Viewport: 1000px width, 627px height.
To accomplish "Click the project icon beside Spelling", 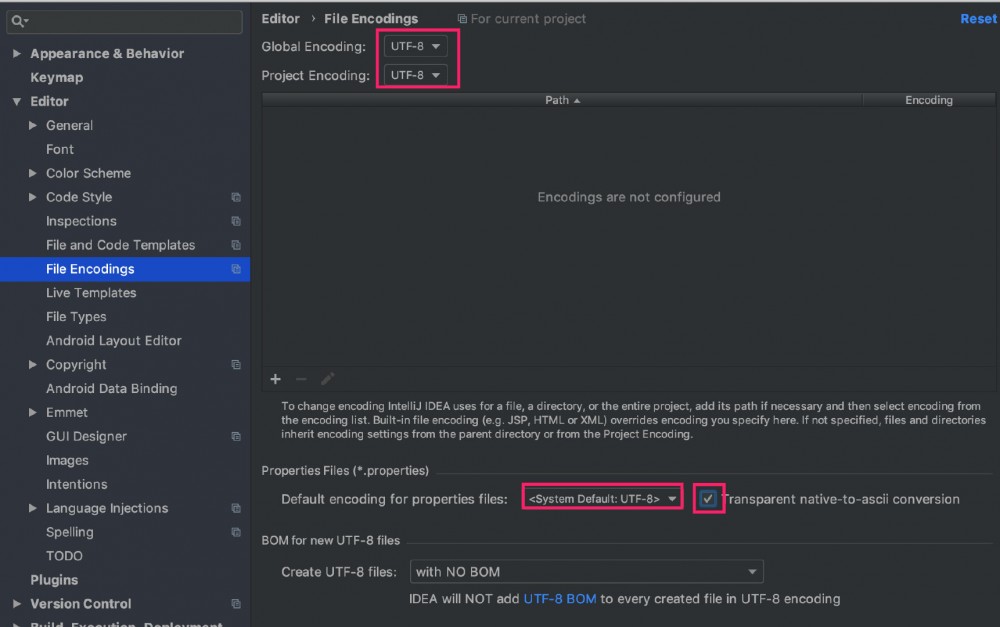I will [x=237, y=532].
